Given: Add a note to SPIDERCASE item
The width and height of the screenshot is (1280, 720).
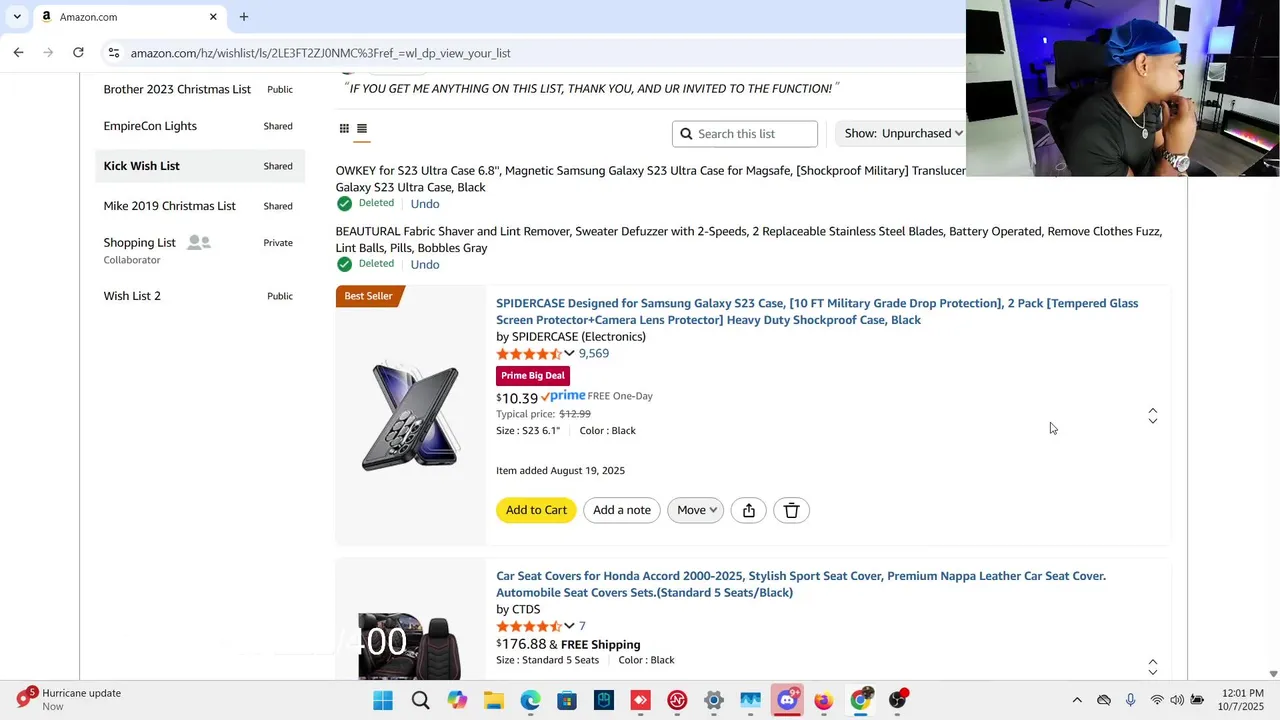Looking at the screenshot, I should coord(622,510).
